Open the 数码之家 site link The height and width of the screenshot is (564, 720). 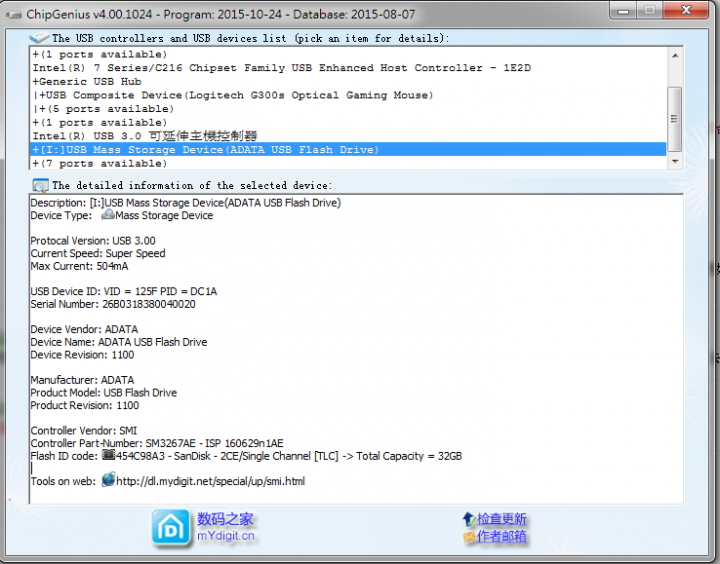coord(225,519)
